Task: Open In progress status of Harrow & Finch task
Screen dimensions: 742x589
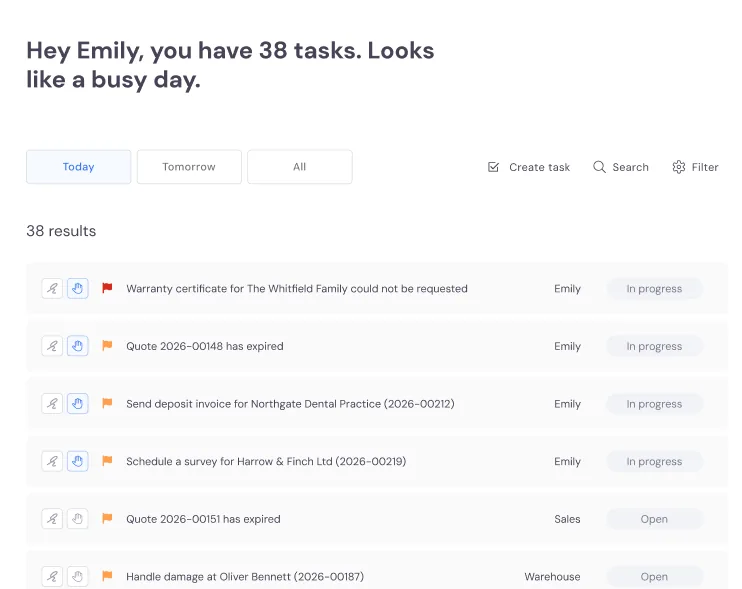Action: tap(654, 461)
